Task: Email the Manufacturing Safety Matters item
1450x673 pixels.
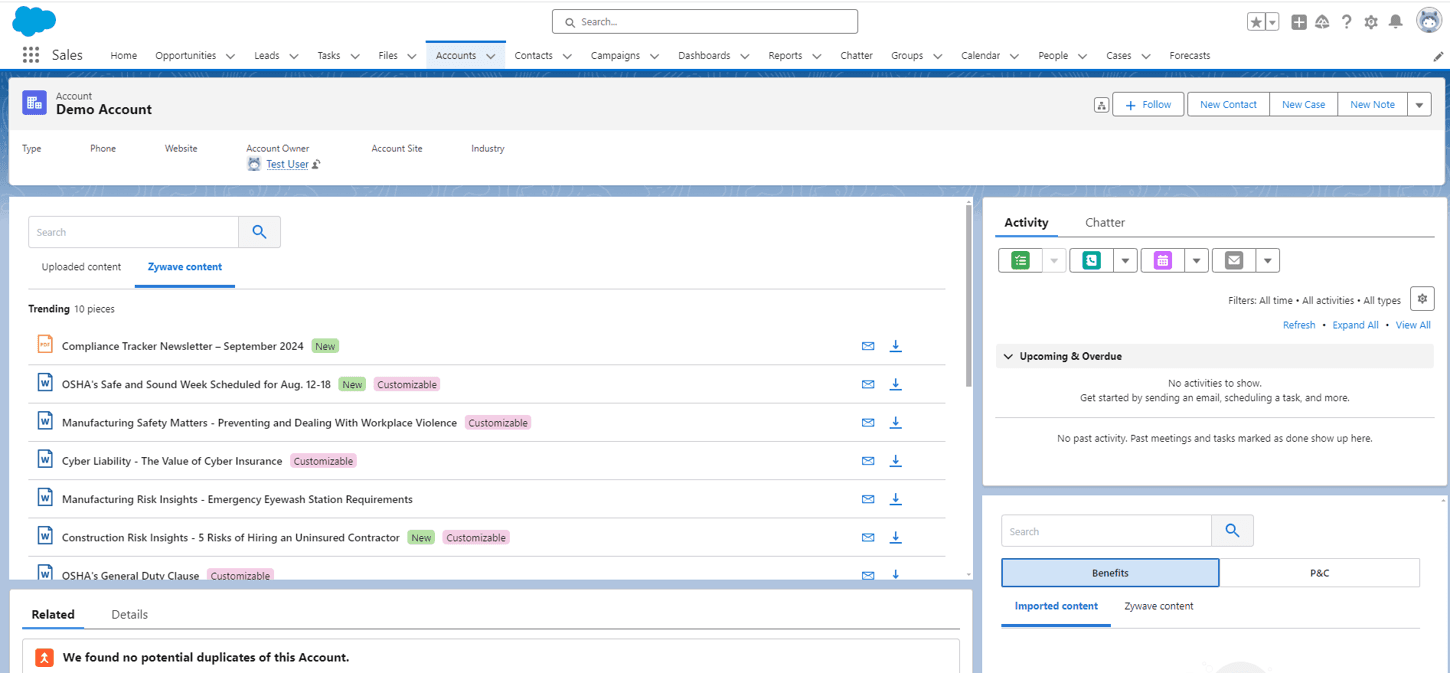Action: pyautogui.click(x=868, y=423)
